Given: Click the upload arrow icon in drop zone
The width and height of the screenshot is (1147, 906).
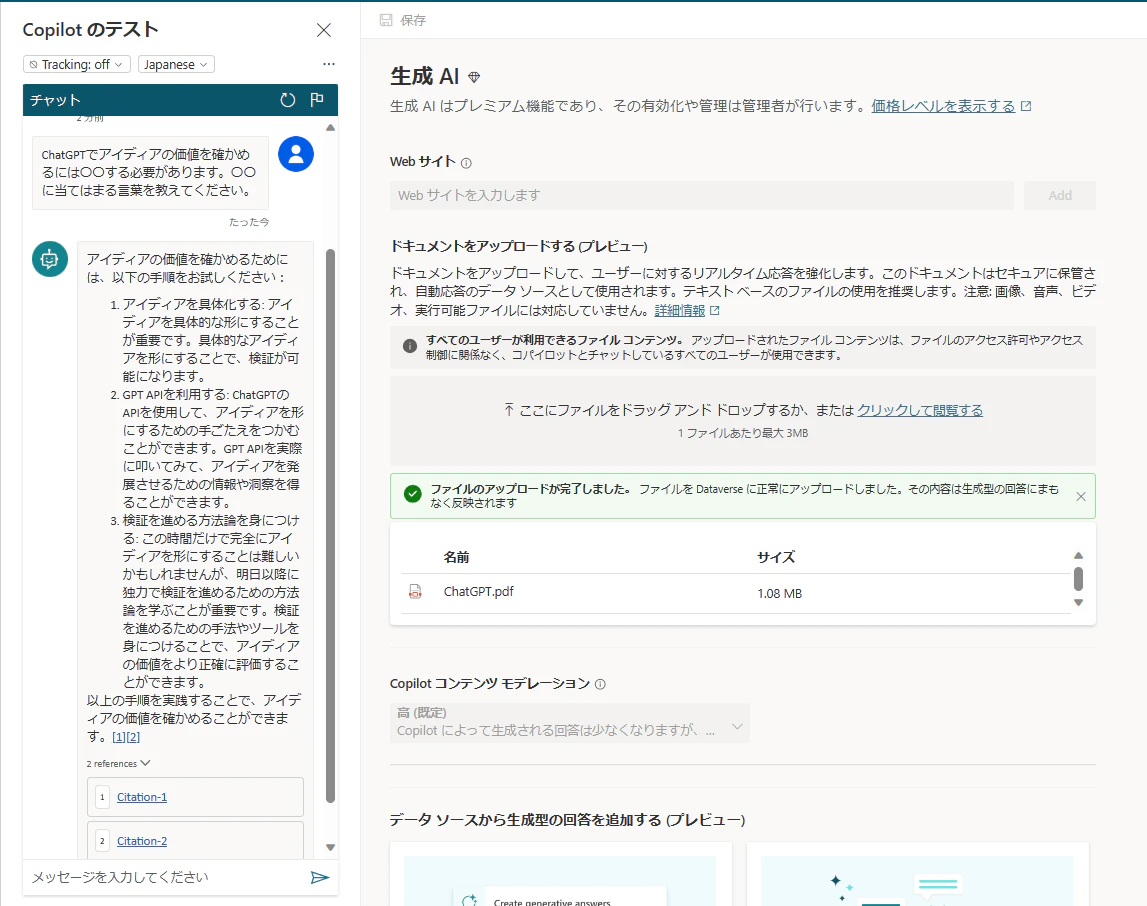Looking at the screenshot, I should (x=508, y=409).
